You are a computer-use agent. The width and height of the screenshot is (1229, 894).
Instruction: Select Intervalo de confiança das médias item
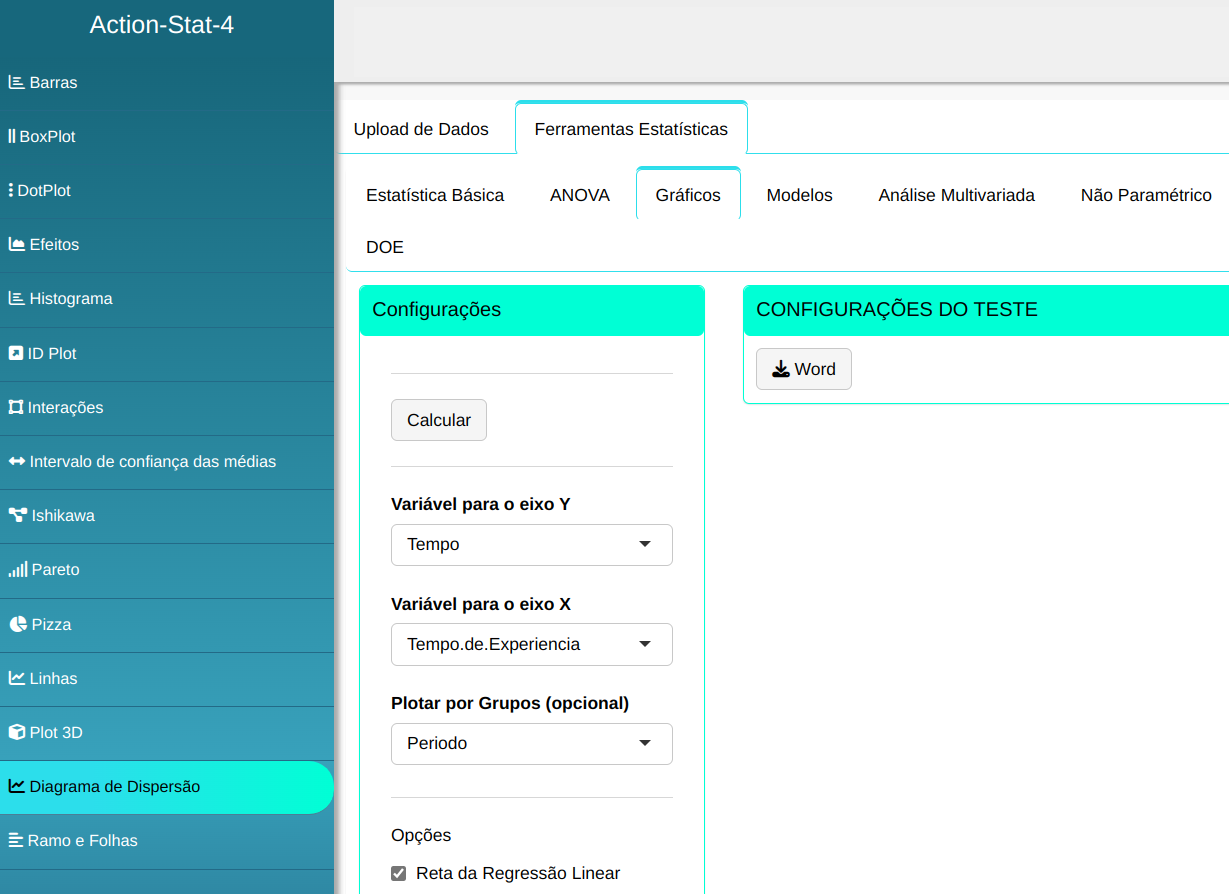(152, 462)
